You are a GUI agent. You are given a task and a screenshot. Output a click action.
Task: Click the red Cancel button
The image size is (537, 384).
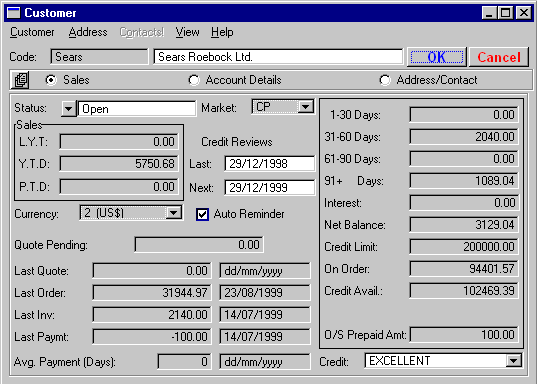(x=499, y=57)
